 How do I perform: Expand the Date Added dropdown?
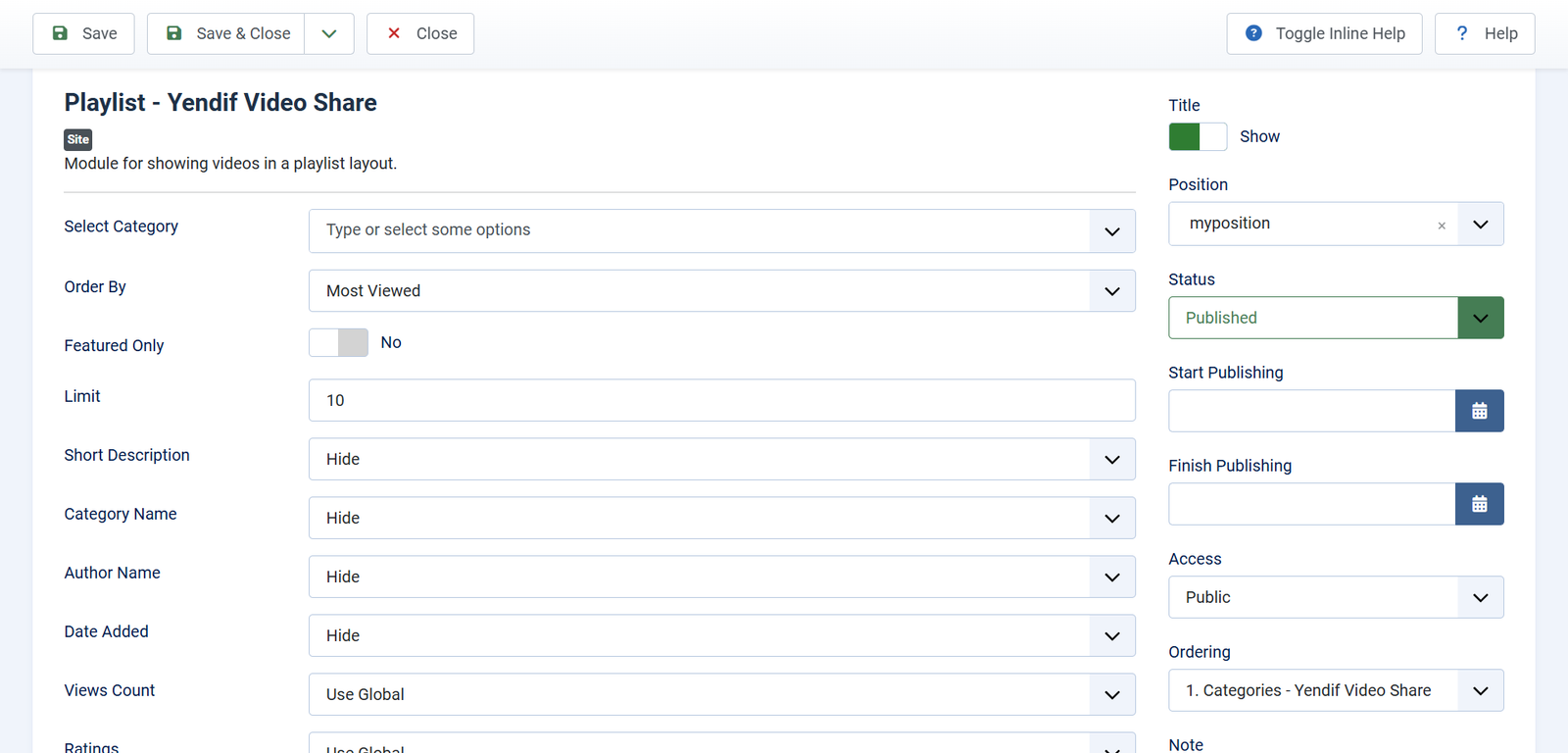tap(722, 635)
